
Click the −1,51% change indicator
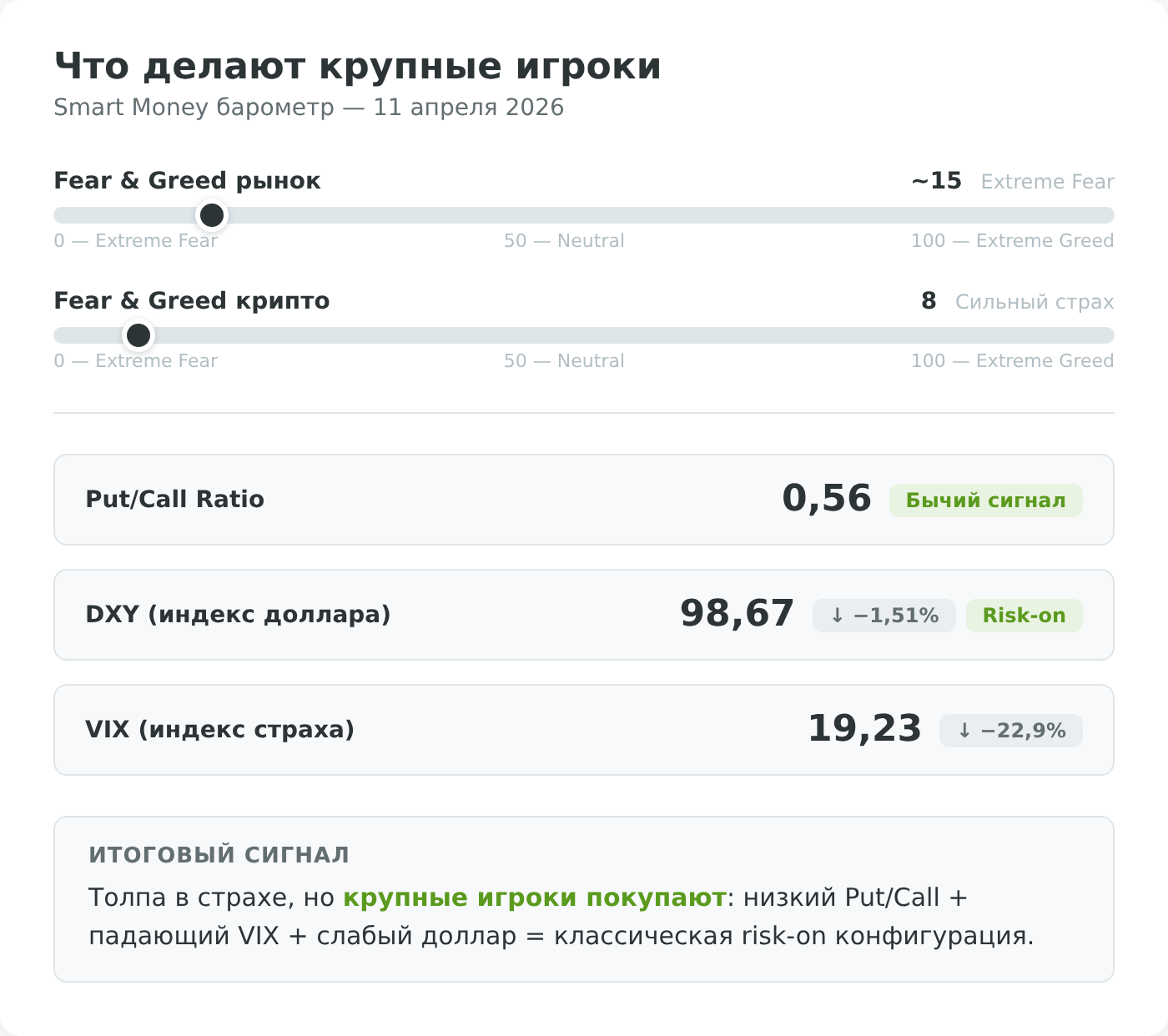pos(884,616)
